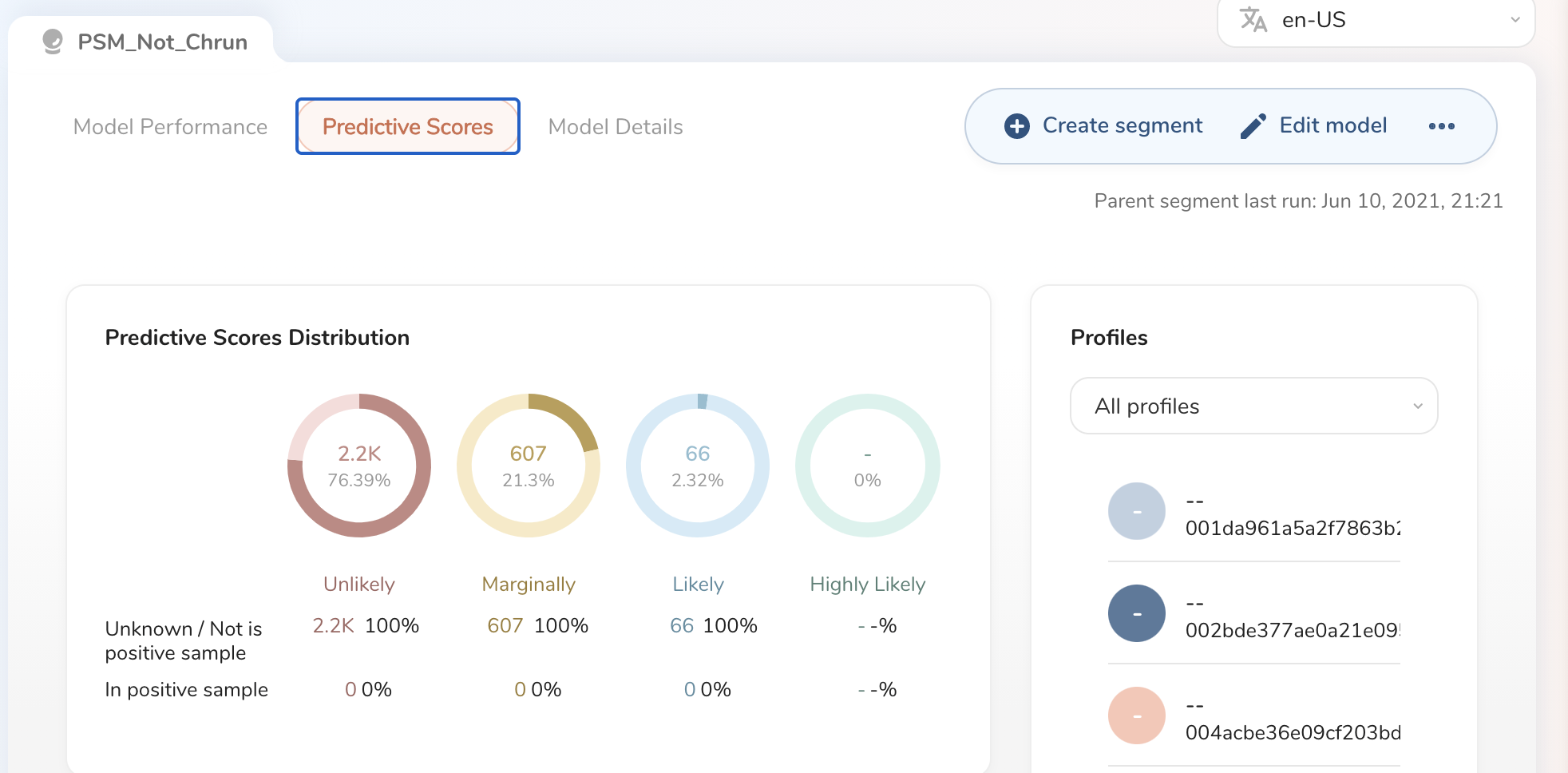Select avatar of profile 004acbe36e09cf203bd
Viewport: 1568px width, 773px height.
point(1136,716)
